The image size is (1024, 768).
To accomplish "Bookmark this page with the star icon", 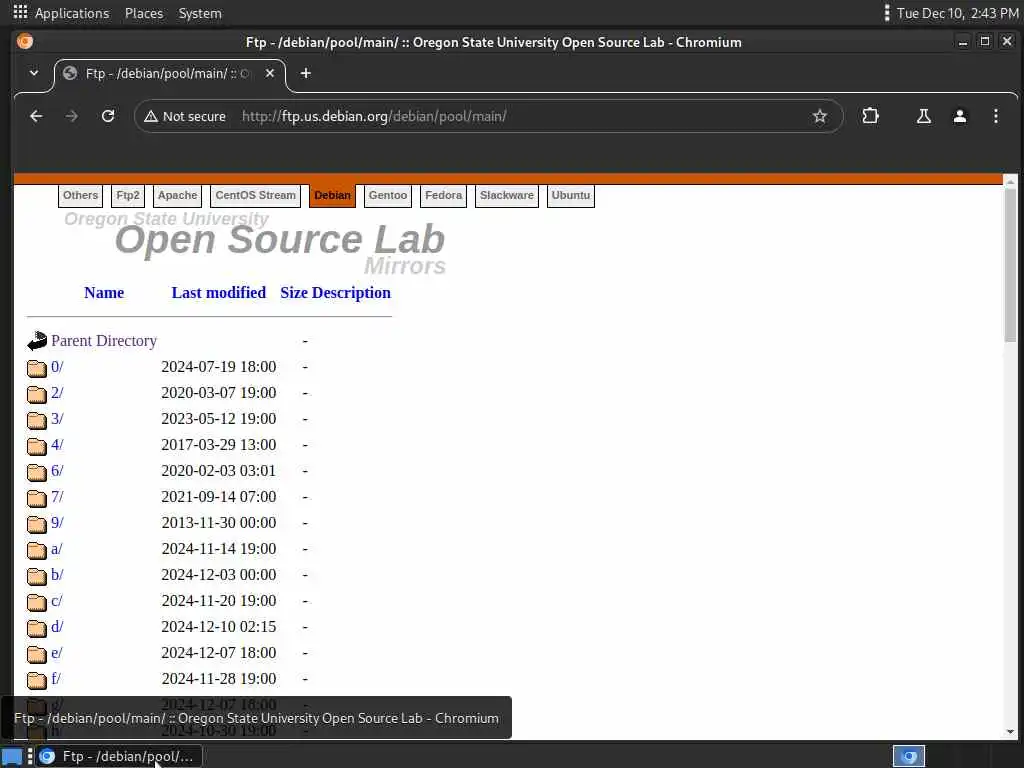I will coord(820,116).
